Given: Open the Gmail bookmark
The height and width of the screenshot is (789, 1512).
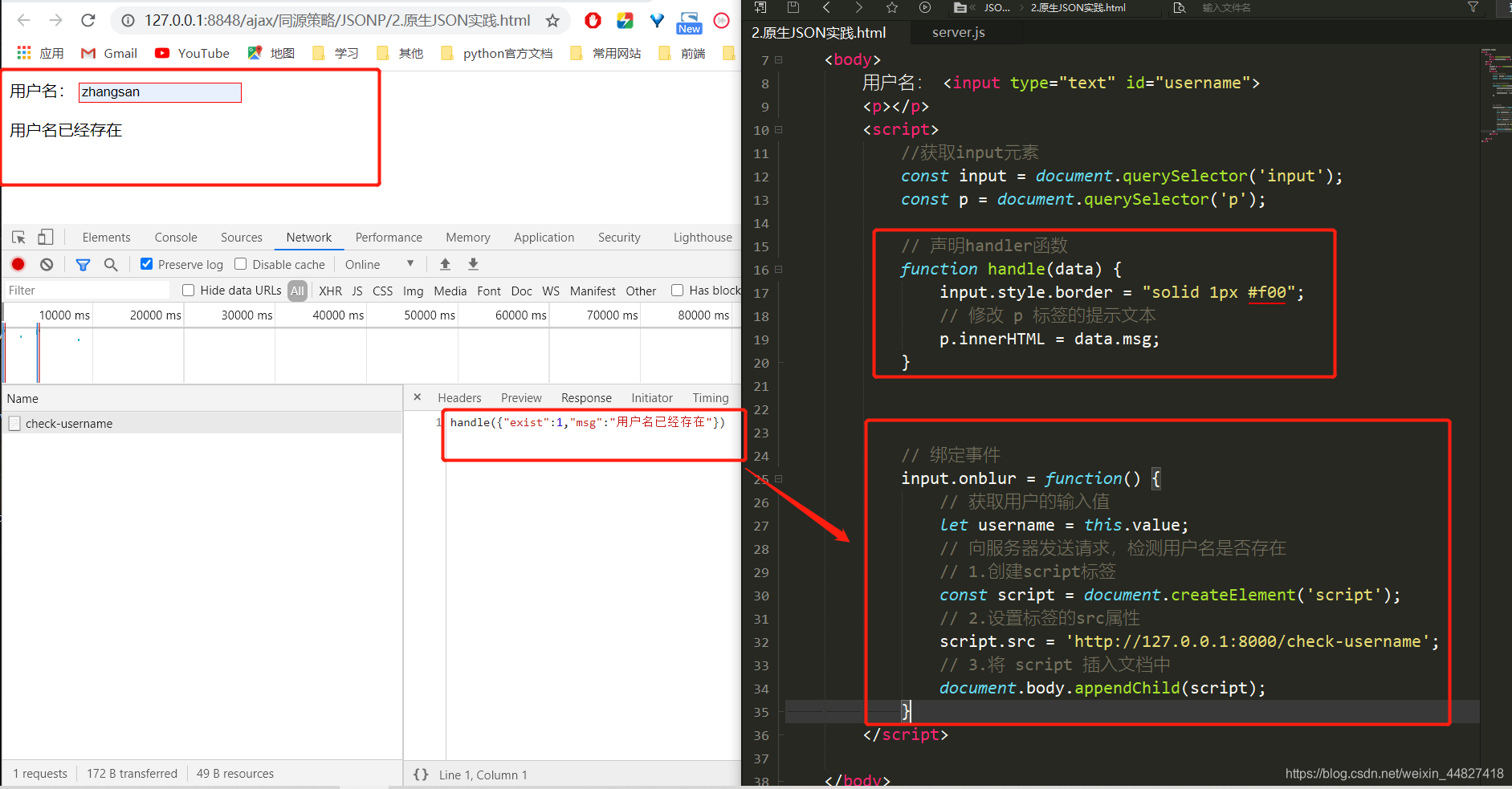Looking at the screenshot, I should pyautogui.click(x=109, y=53).
